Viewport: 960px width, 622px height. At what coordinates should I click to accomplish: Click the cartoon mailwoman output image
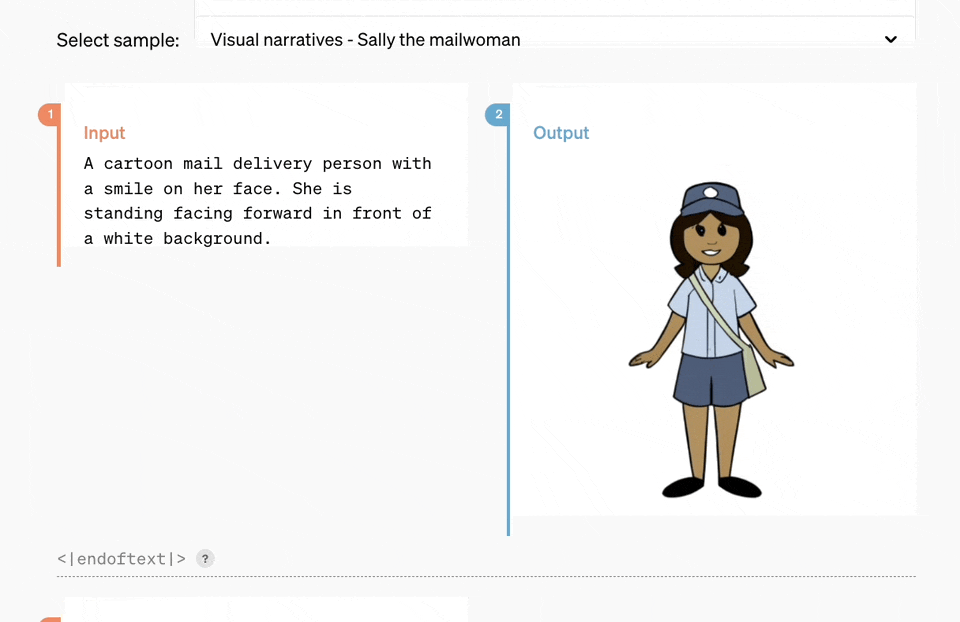(711, 340)
